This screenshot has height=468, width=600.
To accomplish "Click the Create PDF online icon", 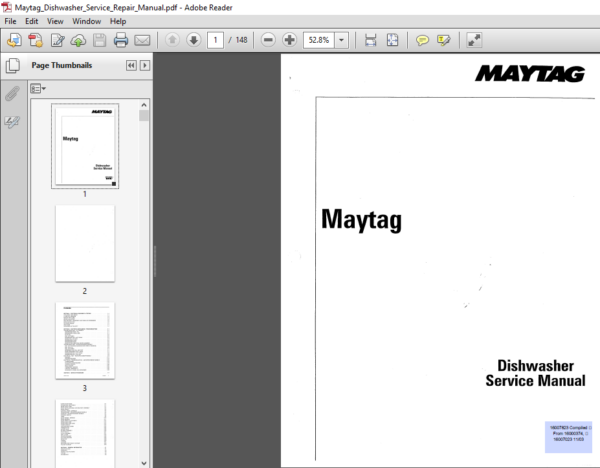I will [36, 40].
